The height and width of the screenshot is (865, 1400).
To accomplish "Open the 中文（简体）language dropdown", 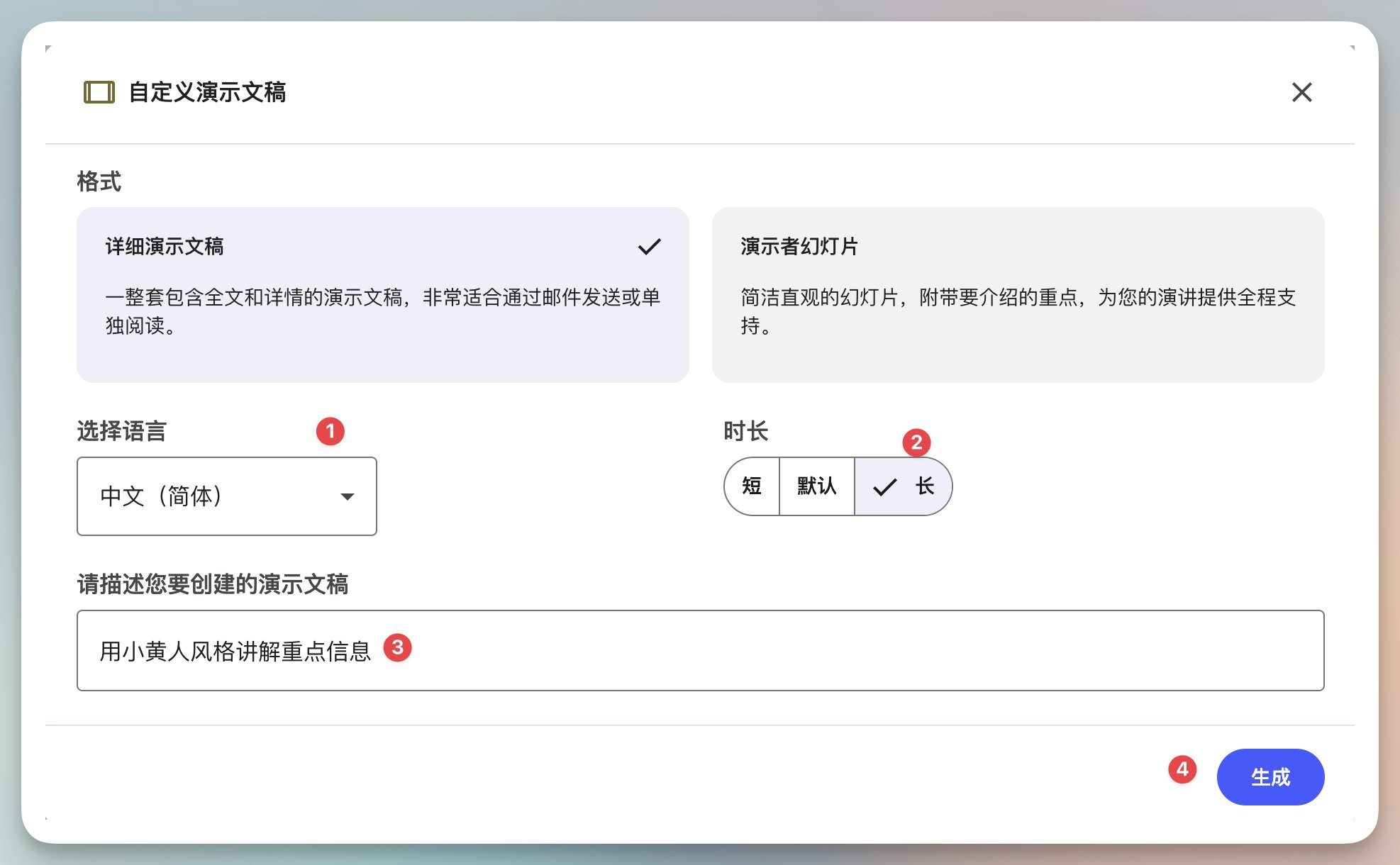I will (226, 496).
